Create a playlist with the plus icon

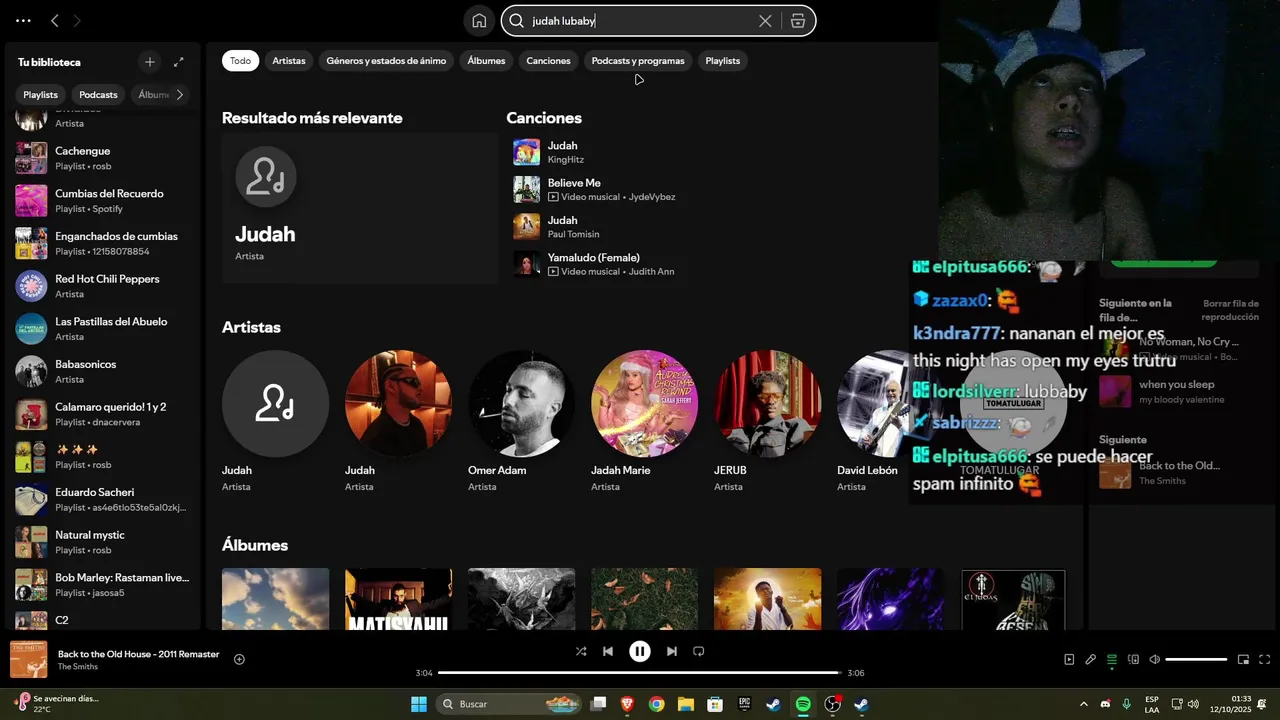click(150, 62)
